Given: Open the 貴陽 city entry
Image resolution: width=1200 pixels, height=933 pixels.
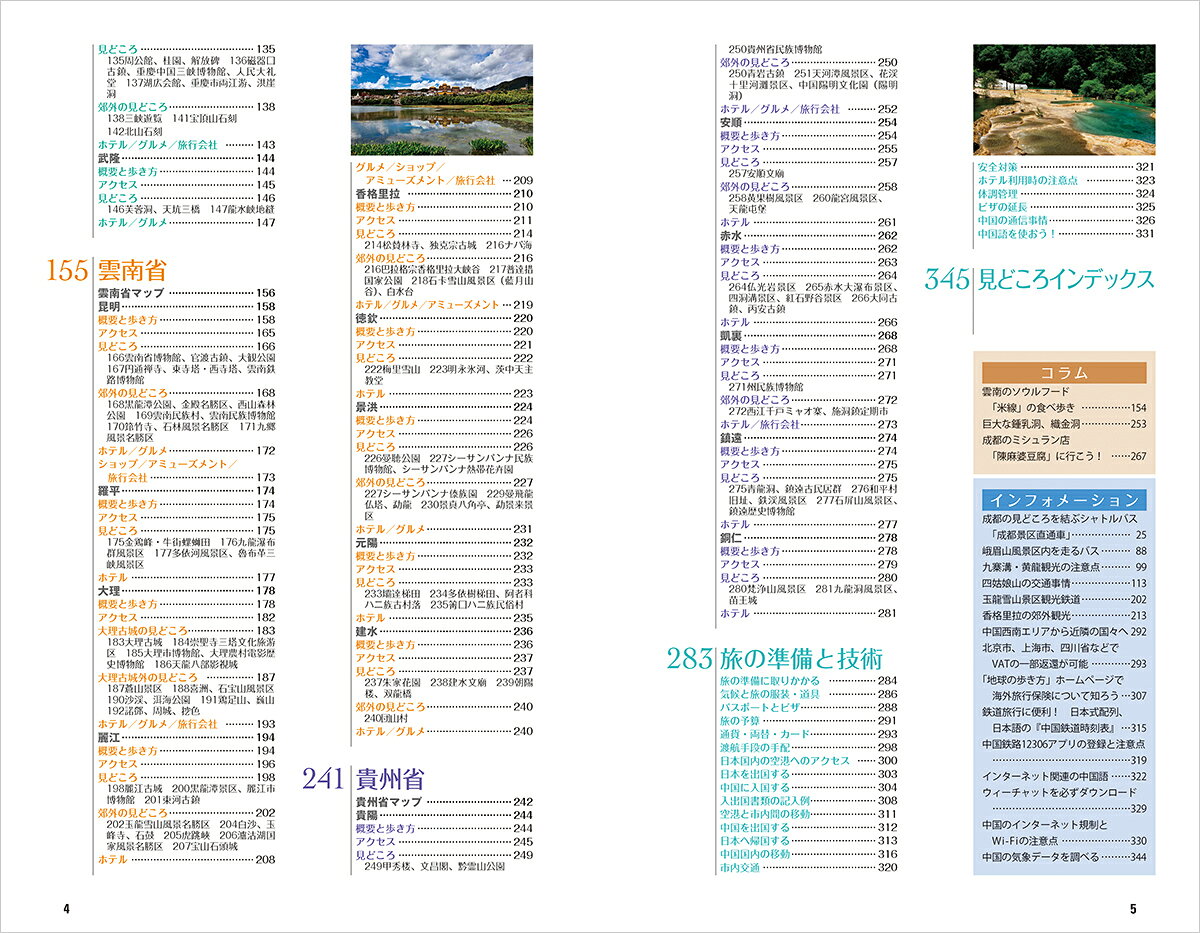Looking at the screenshot, I should (444, 815).
